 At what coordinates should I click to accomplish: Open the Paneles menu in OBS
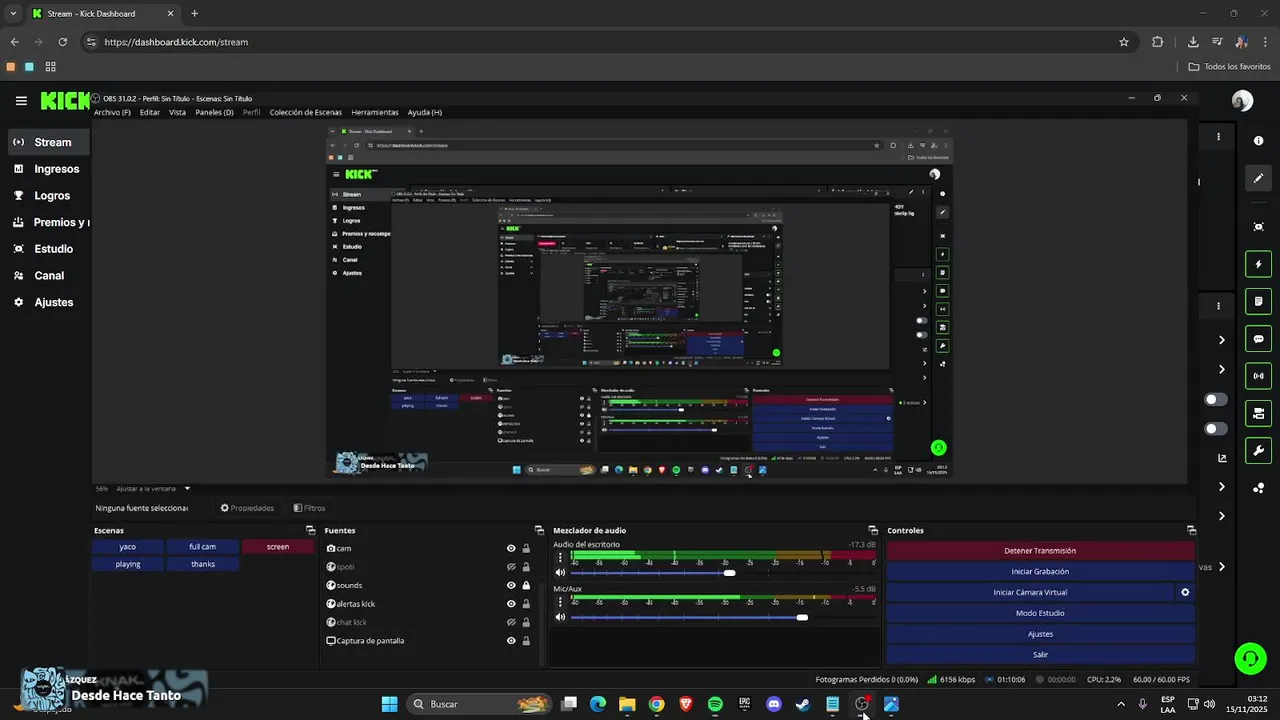[x=214, y=112]
